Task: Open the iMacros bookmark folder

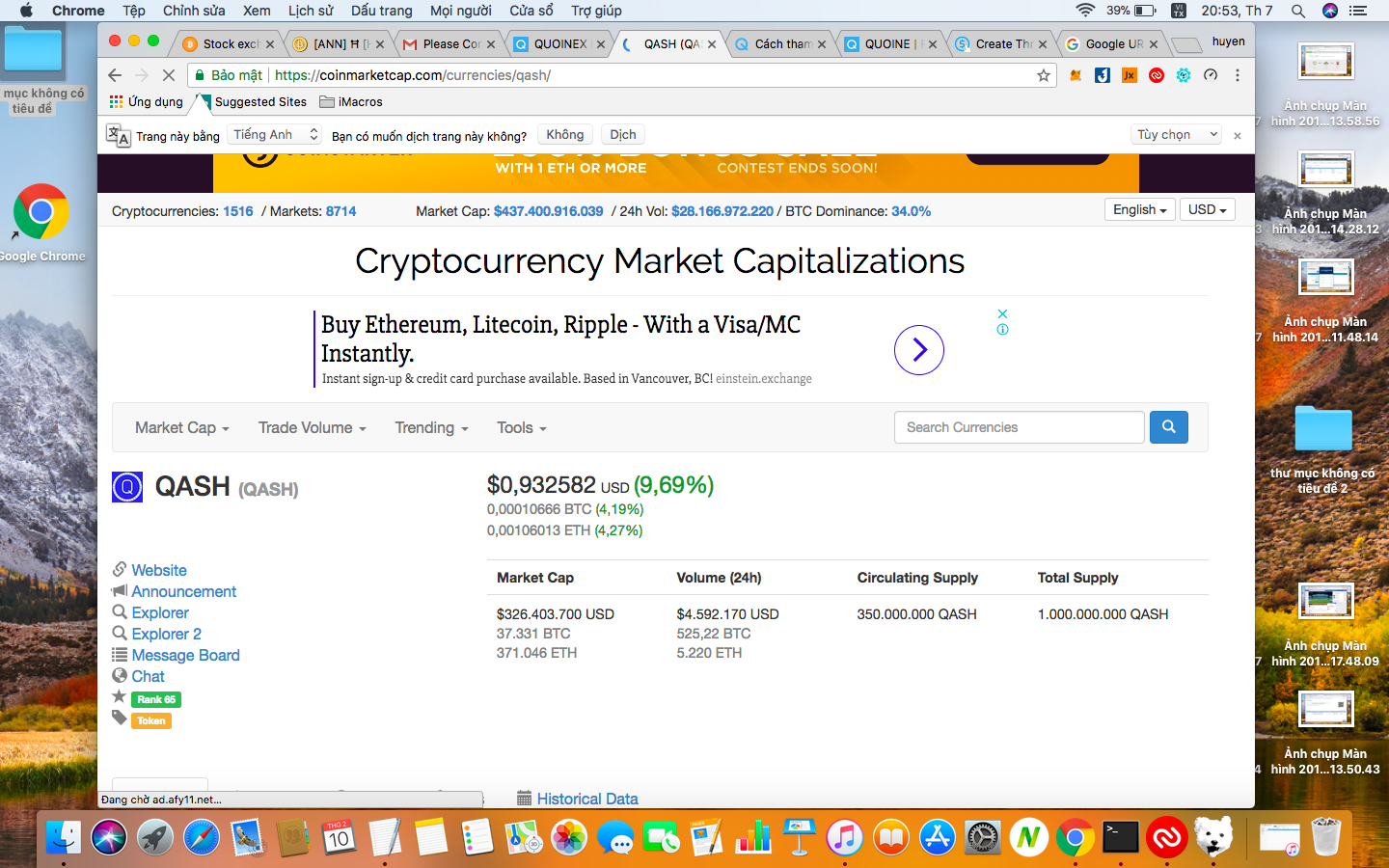Action: click(x=351, y=101)
